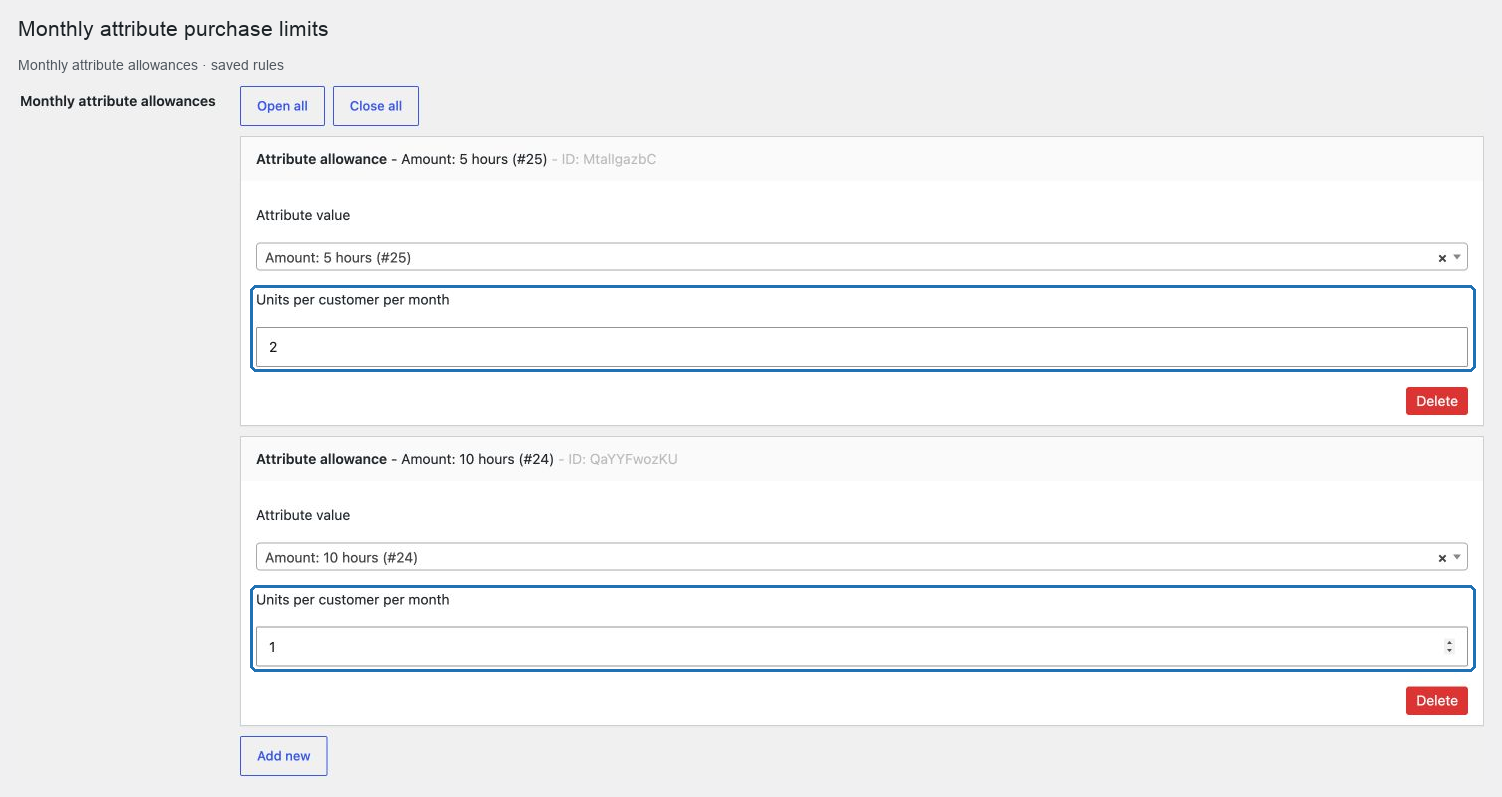Open dropdown arrow for 10 hours attribute
The height and width of the screenshot is (797, 1502).
[1457, 557]
